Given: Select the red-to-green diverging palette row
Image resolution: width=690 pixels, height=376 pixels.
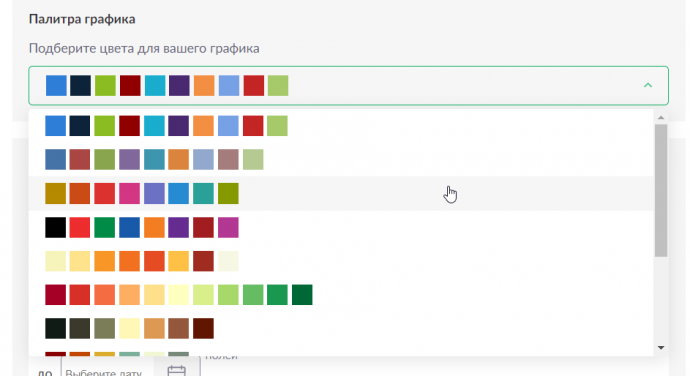Looking at the screenshot, I should click(341, 295).
